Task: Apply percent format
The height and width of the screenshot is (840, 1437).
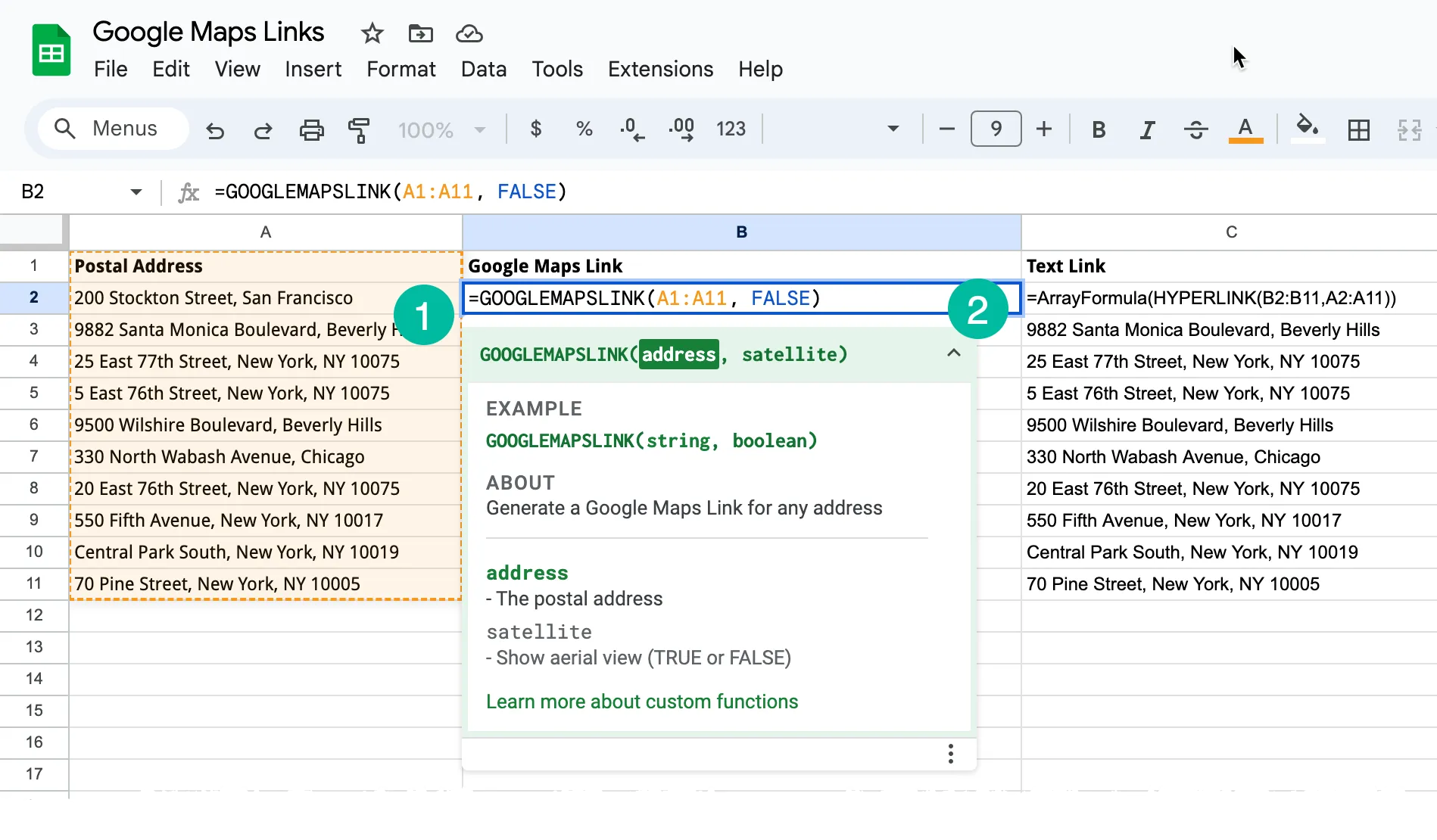Action: (x=584, y=129)
